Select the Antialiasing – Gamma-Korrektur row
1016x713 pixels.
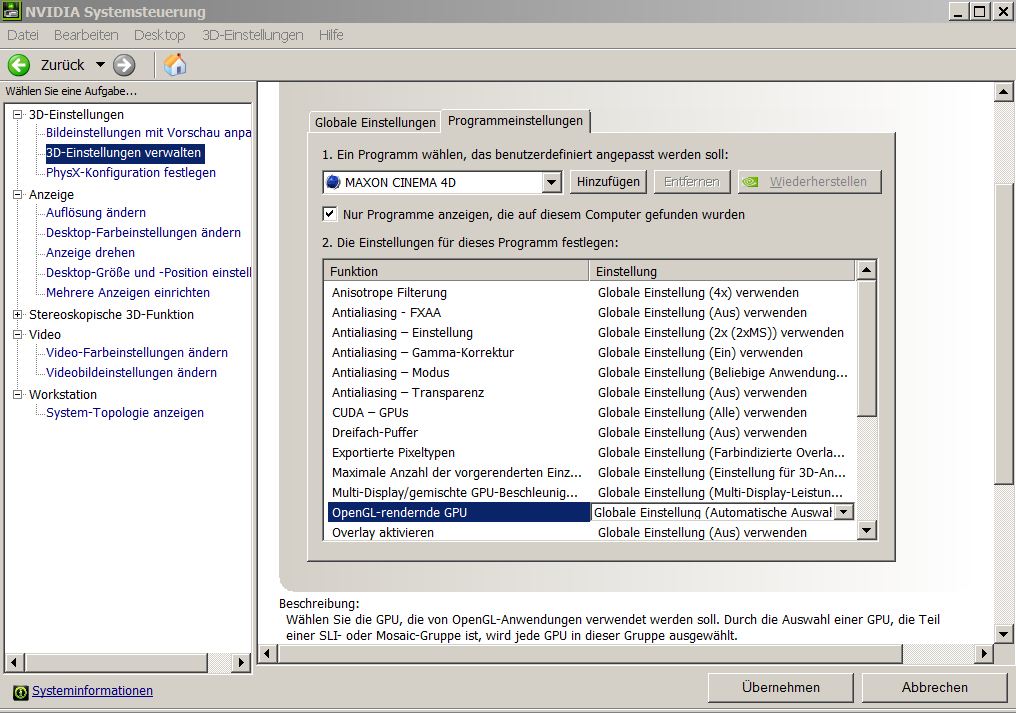click(x=590, y=353)
